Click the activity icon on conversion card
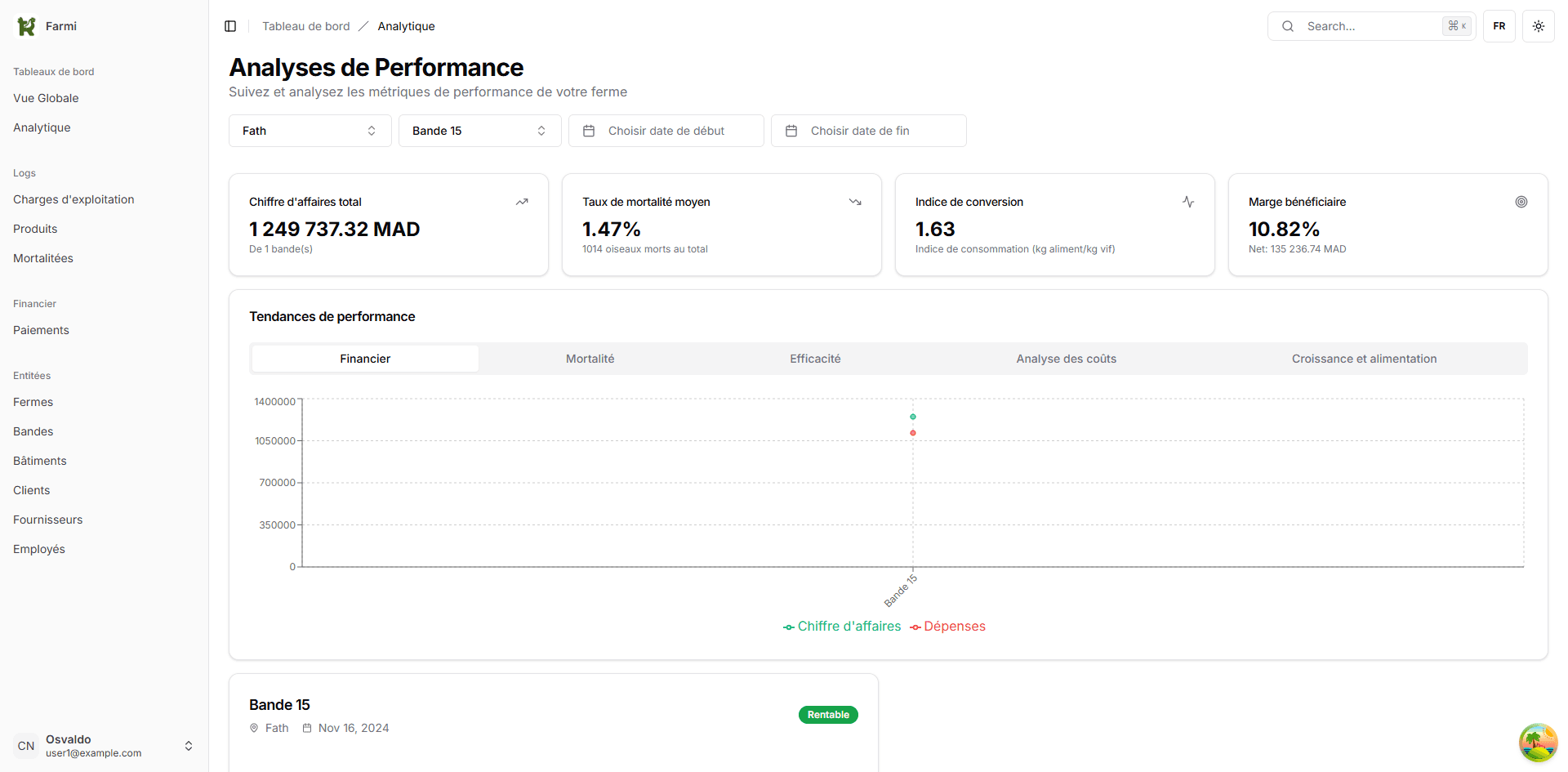Viewport: 1568px width, 772px height. [1188, 202]
